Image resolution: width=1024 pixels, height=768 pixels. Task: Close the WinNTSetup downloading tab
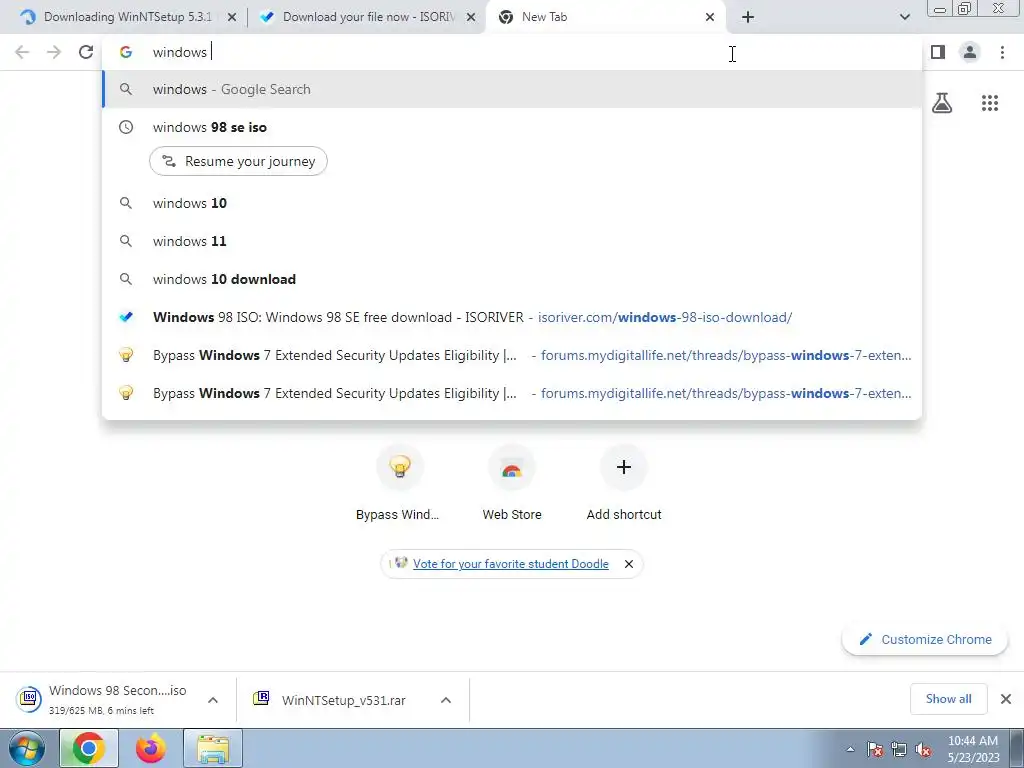click(x=232, y=17)
